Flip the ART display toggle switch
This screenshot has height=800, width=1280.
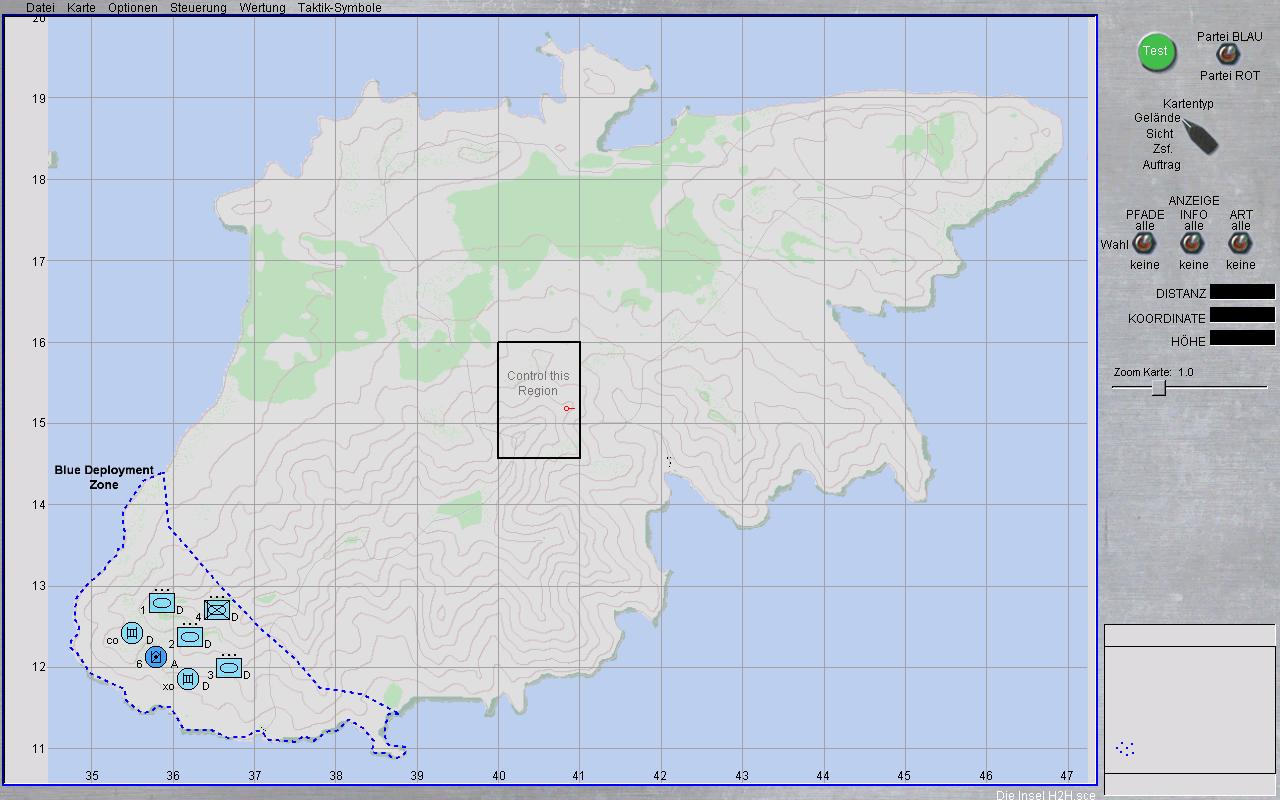pyautogui.click(x=1240, y=244)
